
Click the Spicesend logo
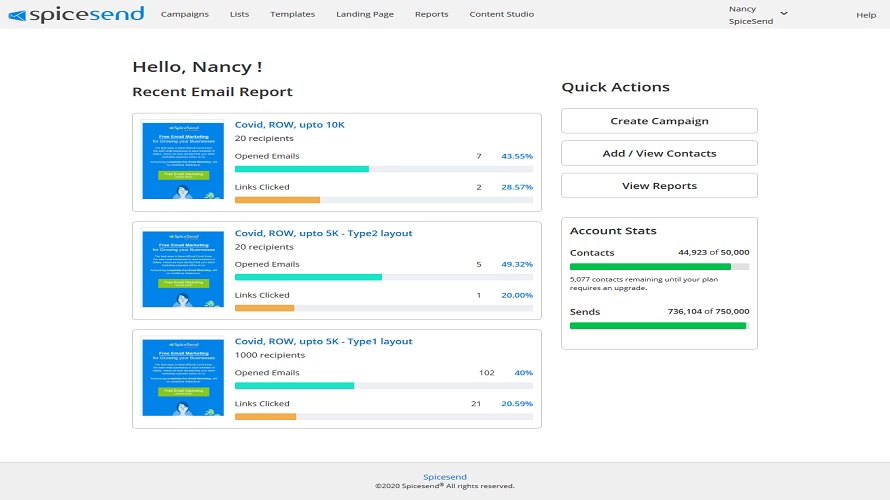pos(77,14)
